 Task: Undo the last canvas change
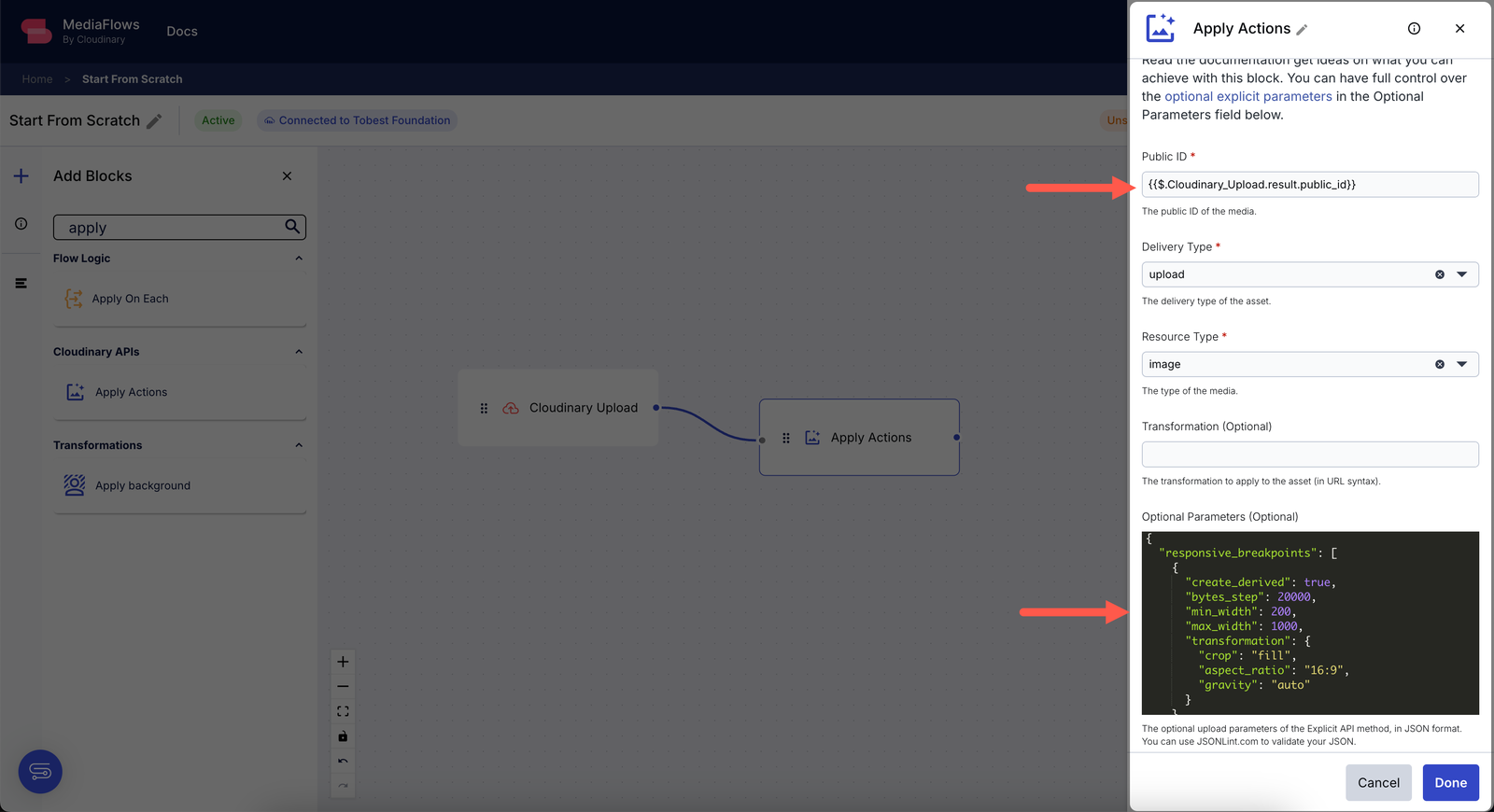[343, 762]
